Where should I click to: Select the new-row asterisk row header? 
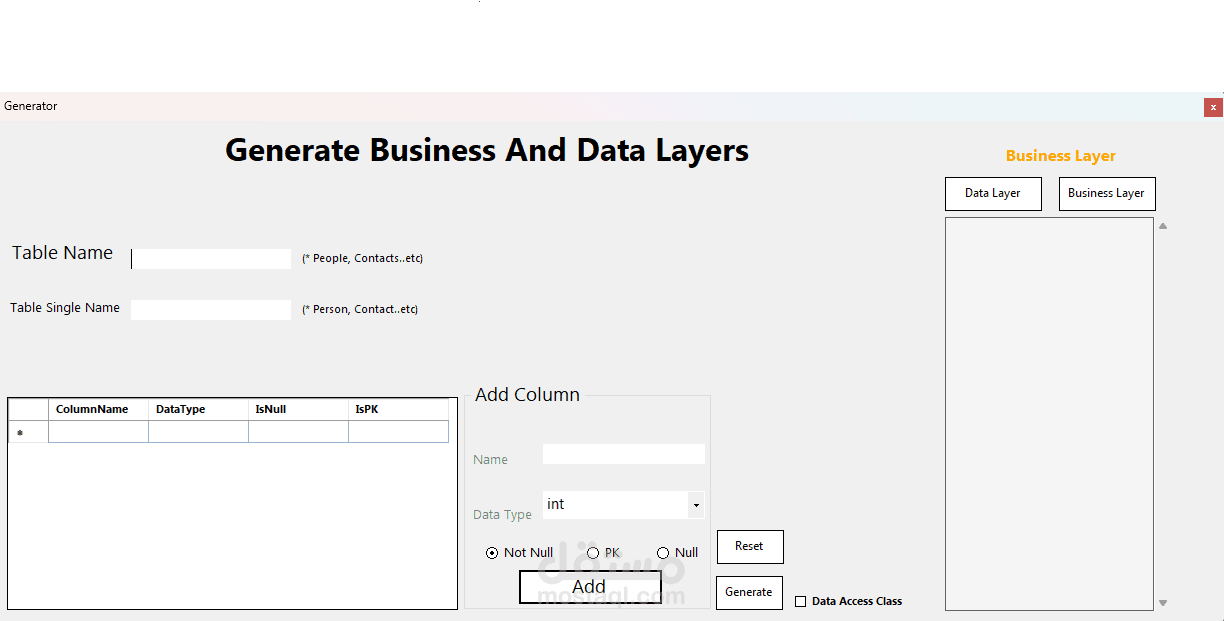pos(29,432)
